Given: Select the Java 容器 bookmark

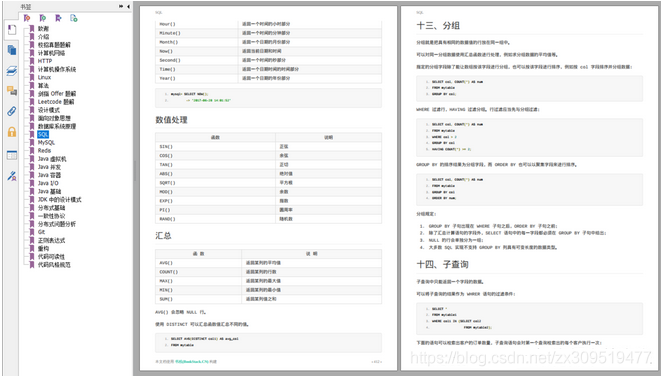Looking at the screenshot, I should pos(49,175).
